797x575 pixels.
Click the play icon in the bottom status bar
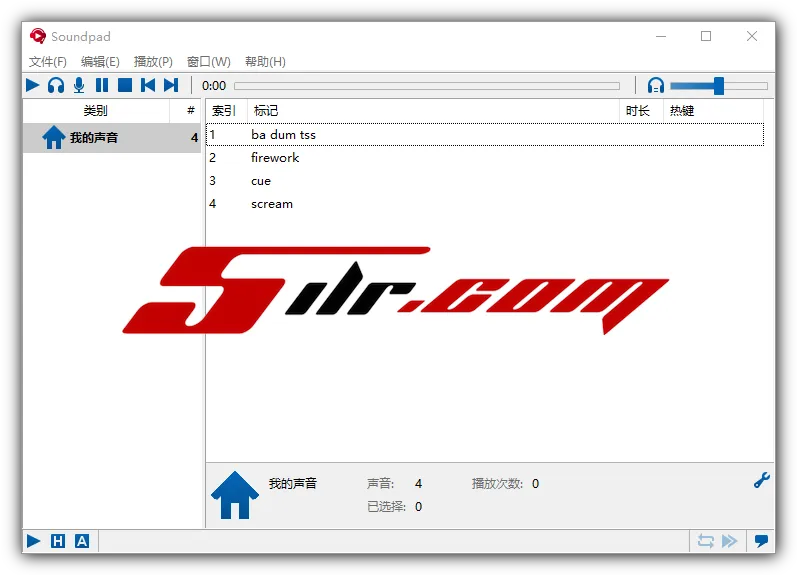(34, 541)
